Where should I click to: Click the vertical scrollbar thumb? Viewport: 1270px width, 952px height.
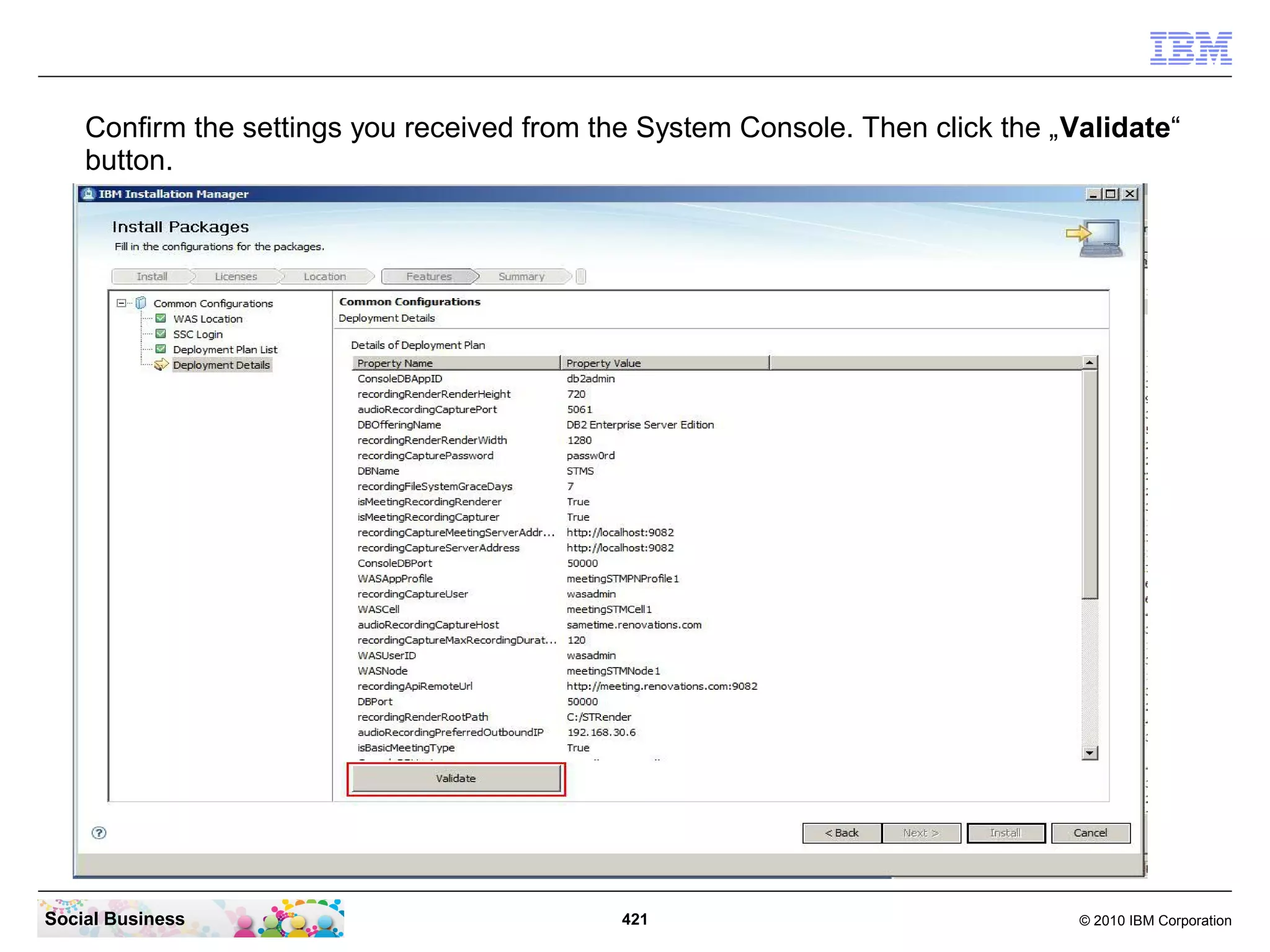click(x=1090, y=485)
